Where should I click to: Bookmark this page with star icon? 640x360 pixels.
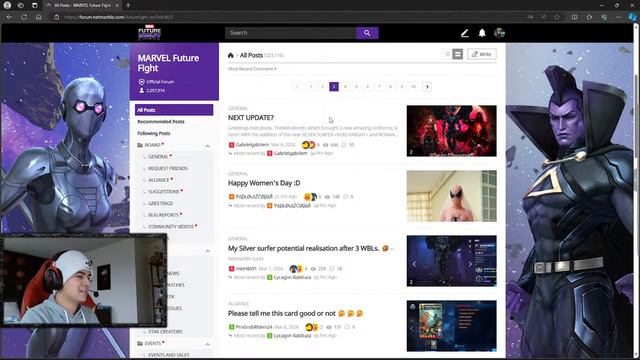point(557,17)
